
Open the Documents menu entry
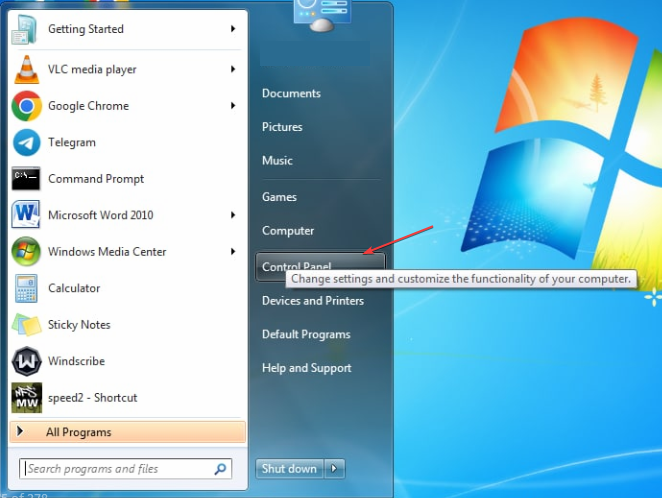click(x=291, y=93)
